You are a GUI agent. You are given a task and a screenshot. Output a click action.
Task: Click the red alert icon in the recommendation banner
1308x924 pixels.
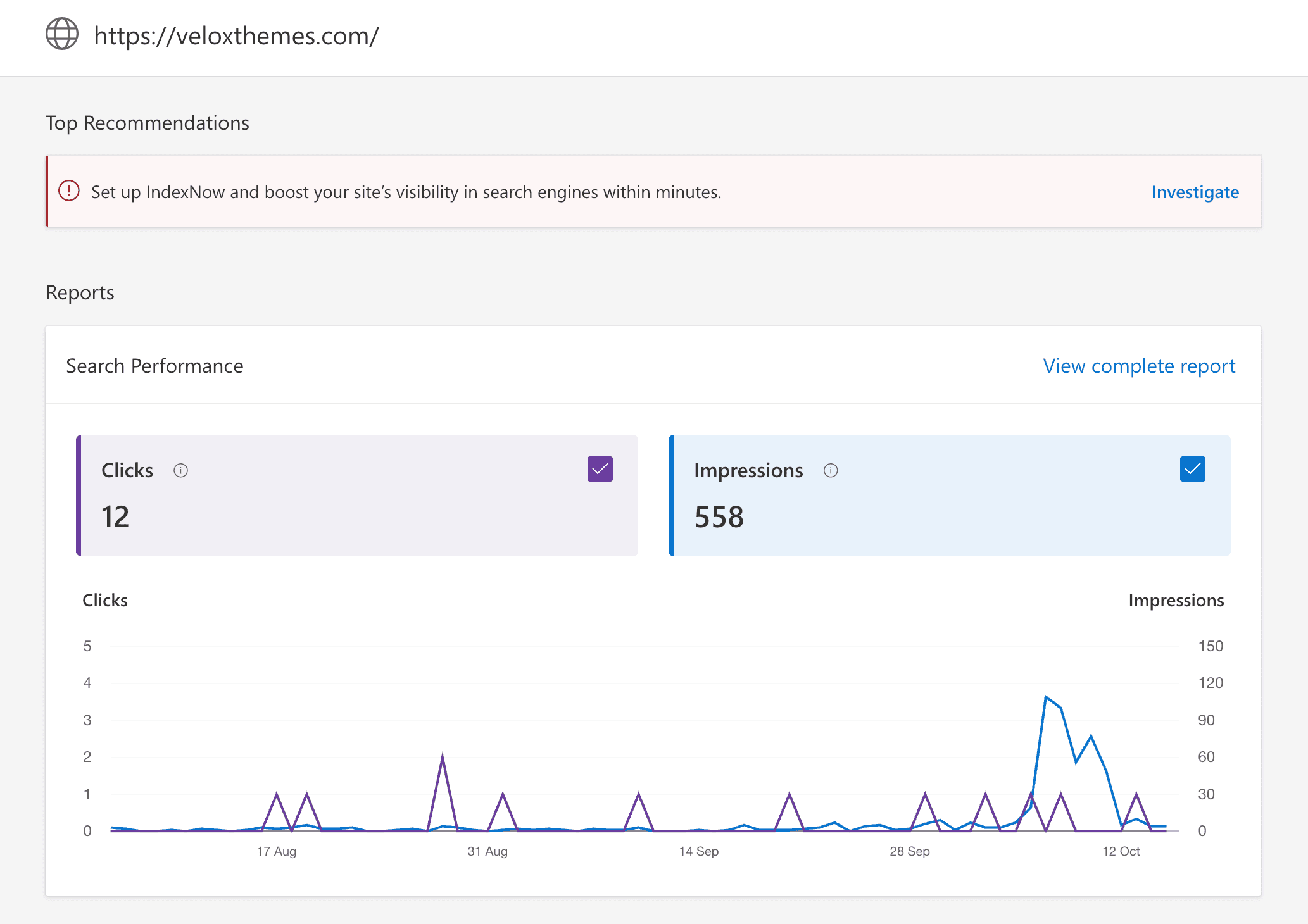pos(68,191)
